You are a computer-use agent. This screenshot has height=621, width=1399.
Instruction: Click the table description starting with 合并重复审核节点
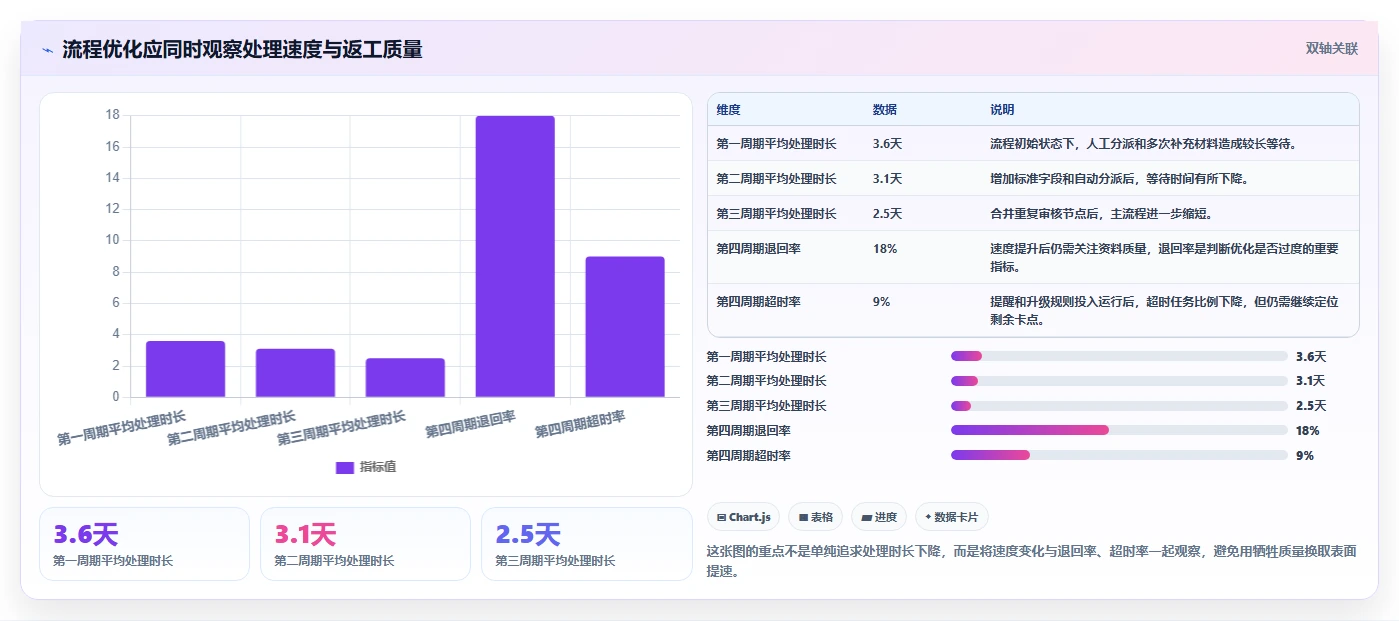coord(1101,214)
